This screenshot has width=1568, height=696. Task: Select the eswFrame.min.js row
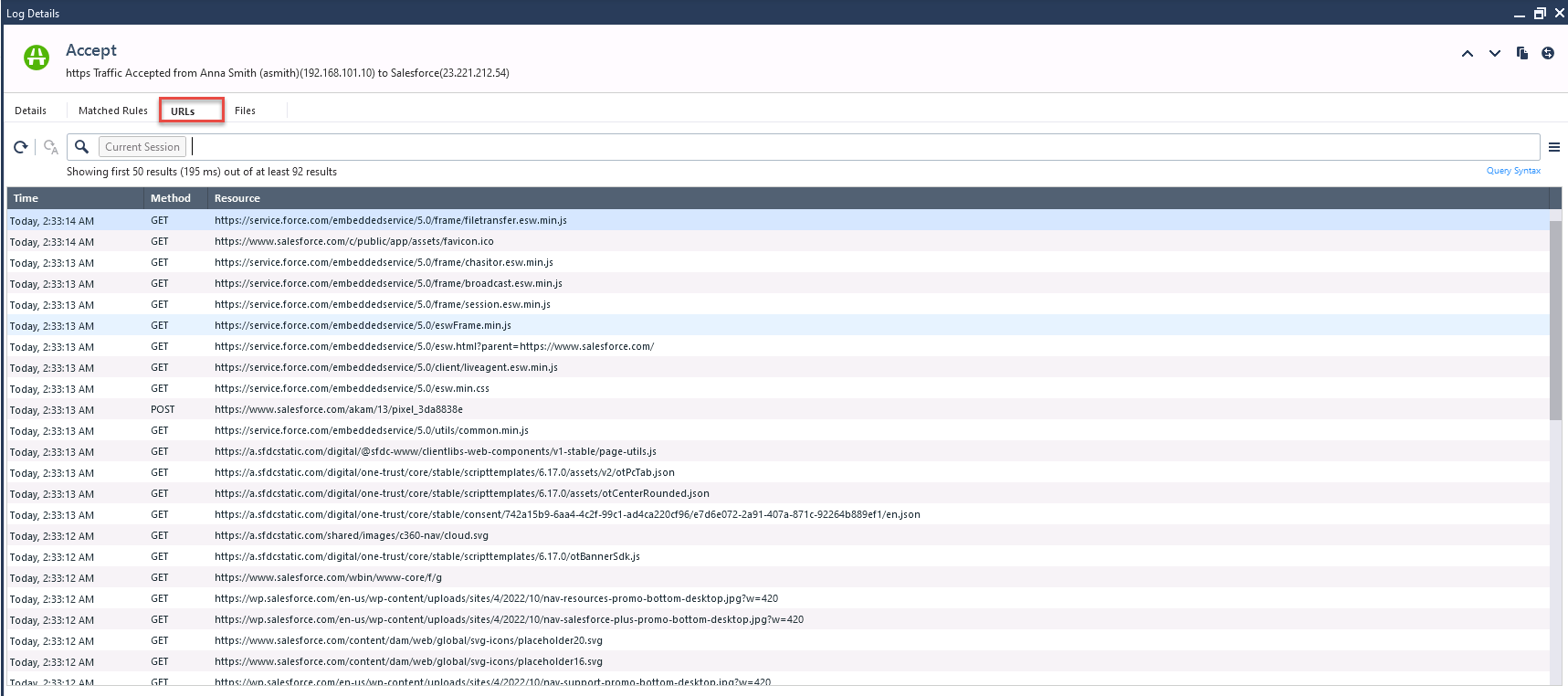coord(778,325)
